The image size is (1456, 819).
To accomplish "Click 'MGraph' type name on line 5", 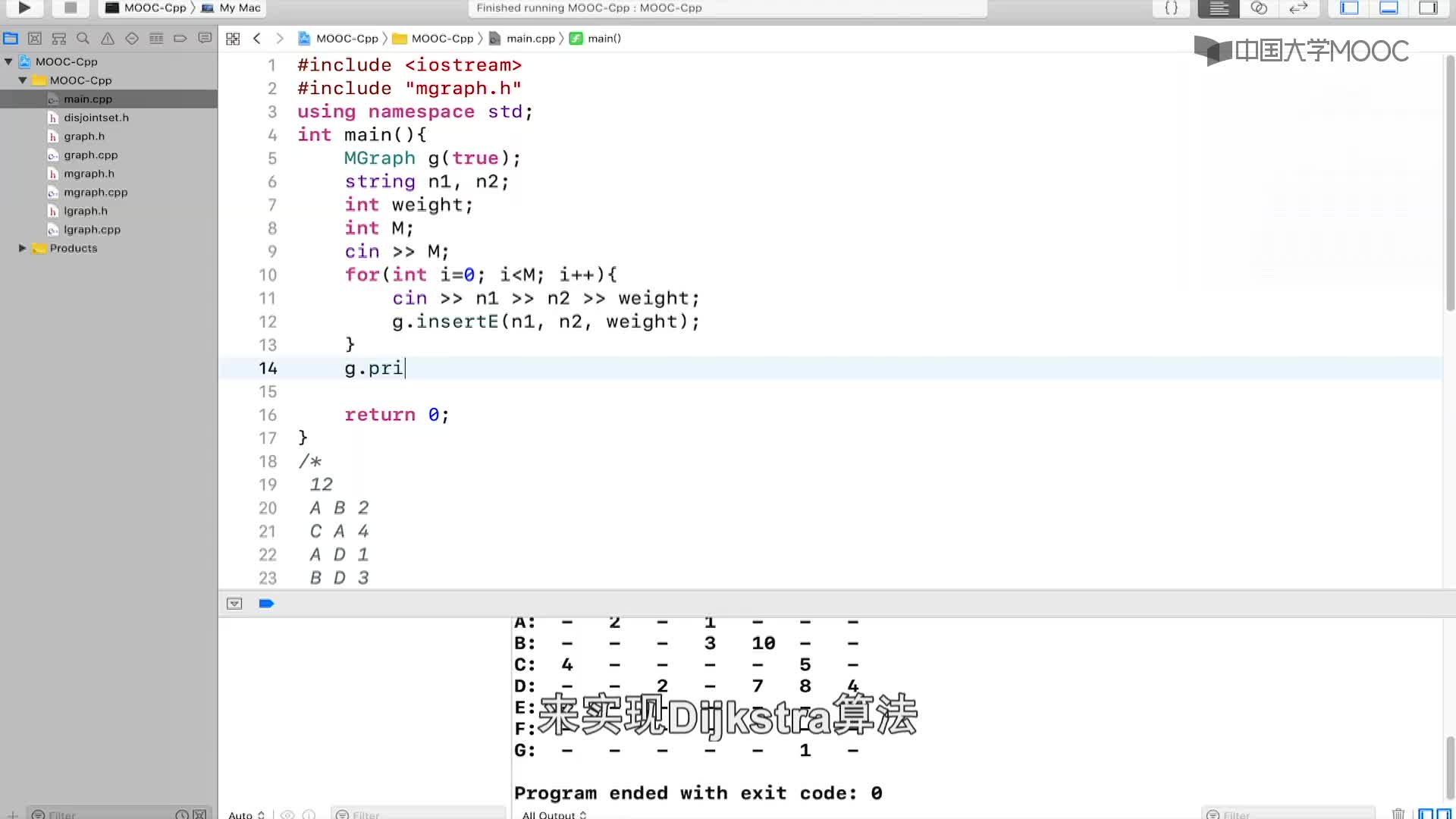I will point(380,158).
